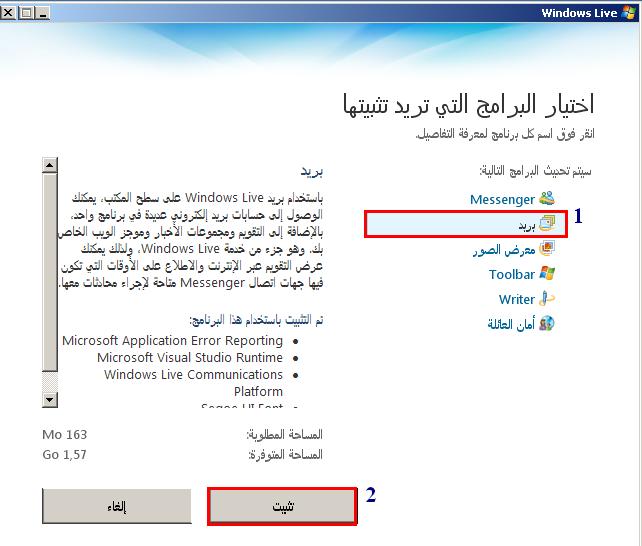Select the أمان العائلة program name link
Viewport: 642px width, 546px height.
coord(512,325)
